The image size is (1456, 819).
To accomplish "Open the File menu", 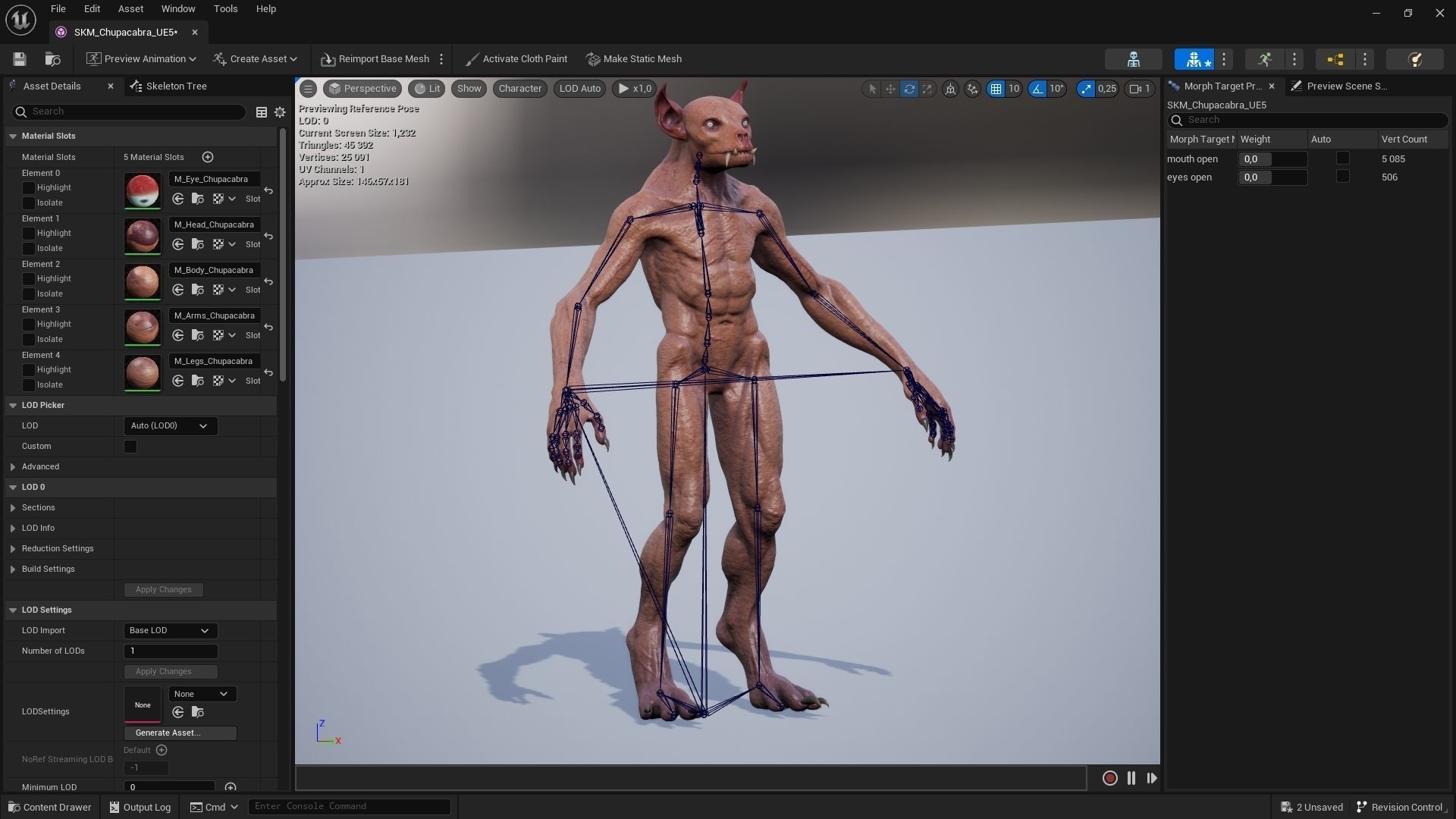I will (x=58, y=9).
